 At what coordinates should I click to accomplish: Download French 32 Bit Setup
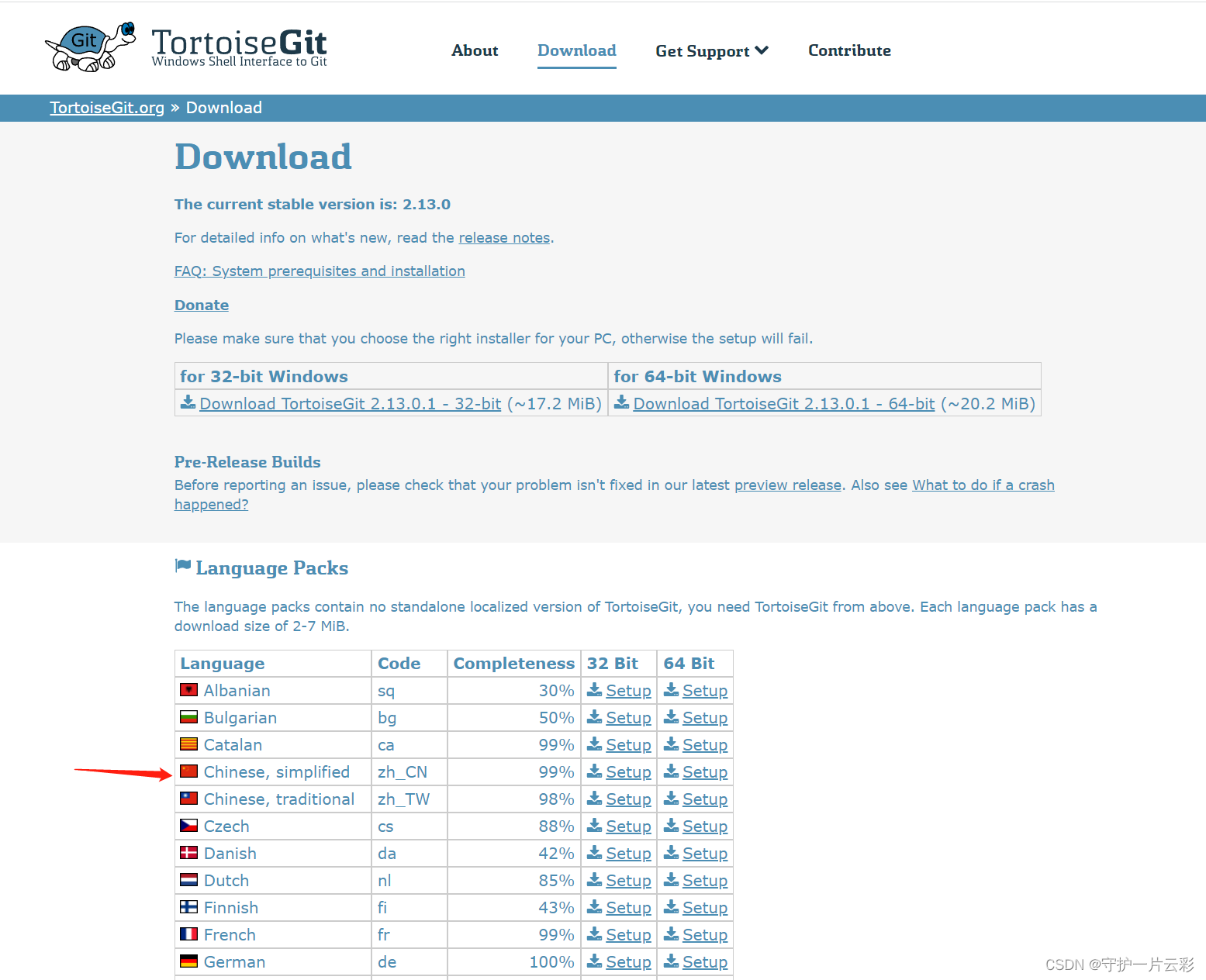[628, 935]
